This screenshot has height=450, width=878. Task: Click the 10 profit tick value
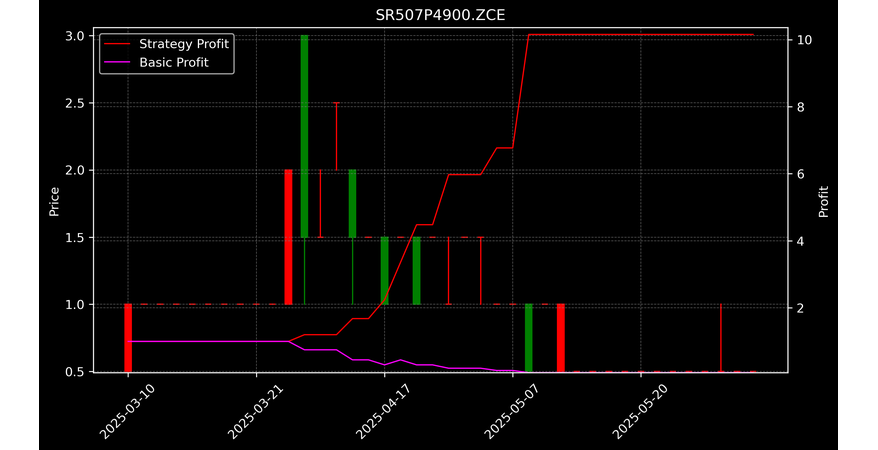(x=804, y=40)
